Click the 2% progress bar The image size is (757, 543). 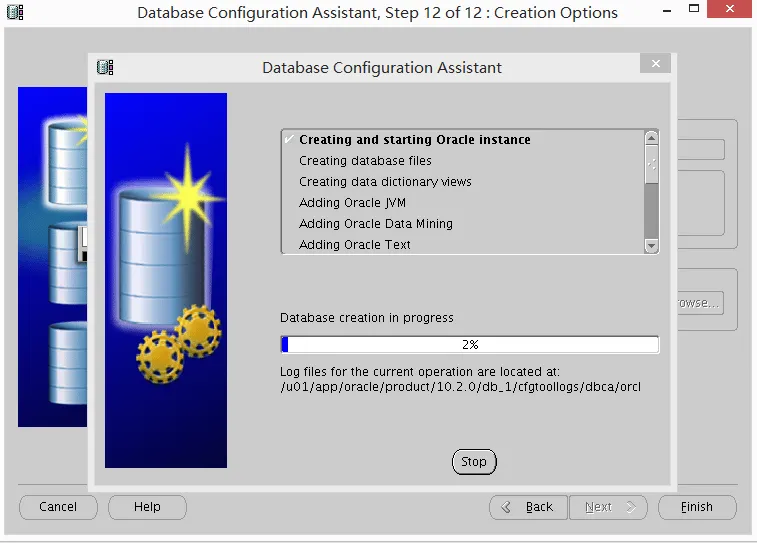tap(469, 345)
